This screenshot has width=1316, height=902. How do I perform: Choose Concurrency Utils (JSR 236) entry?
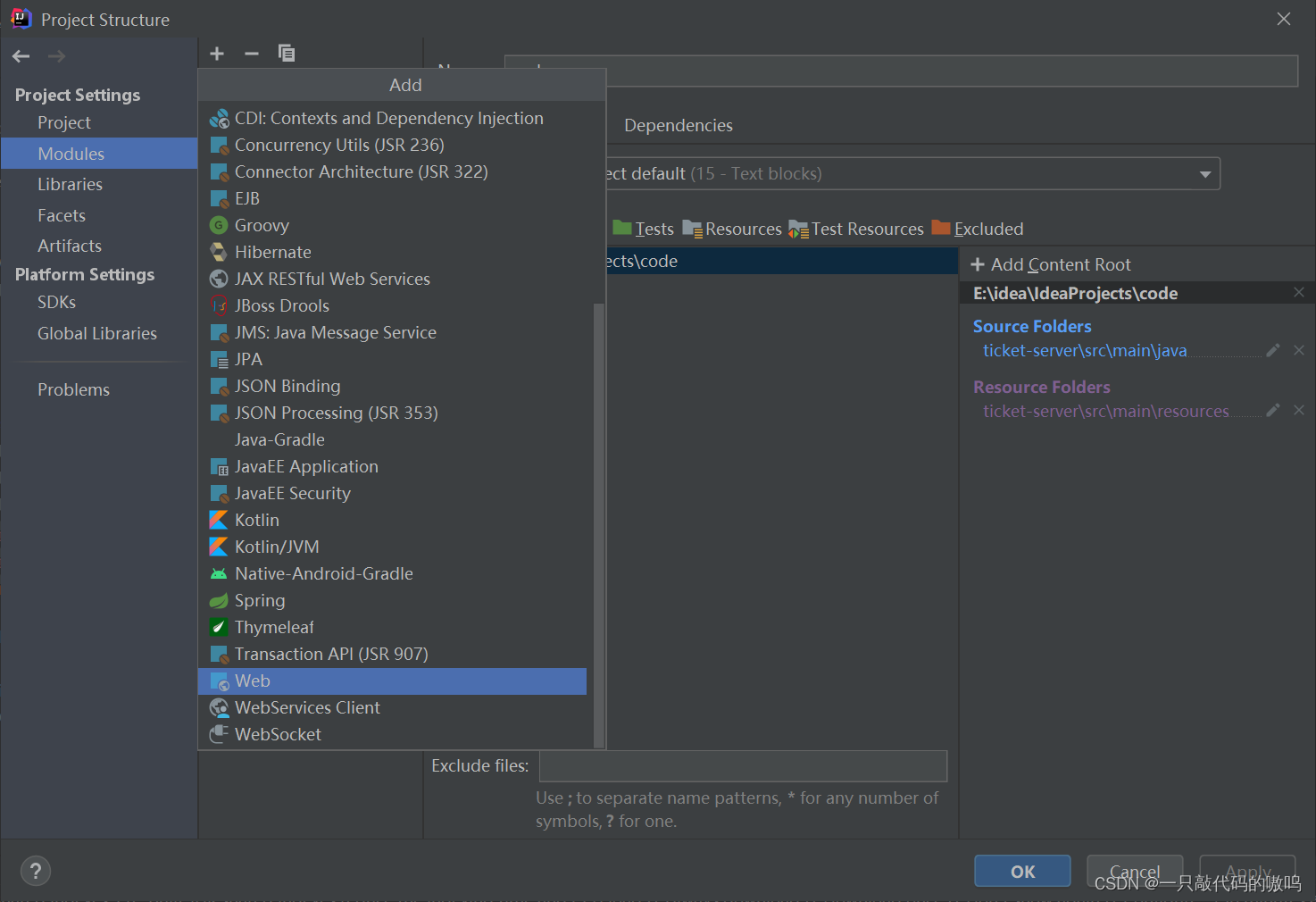click(392, 145)
